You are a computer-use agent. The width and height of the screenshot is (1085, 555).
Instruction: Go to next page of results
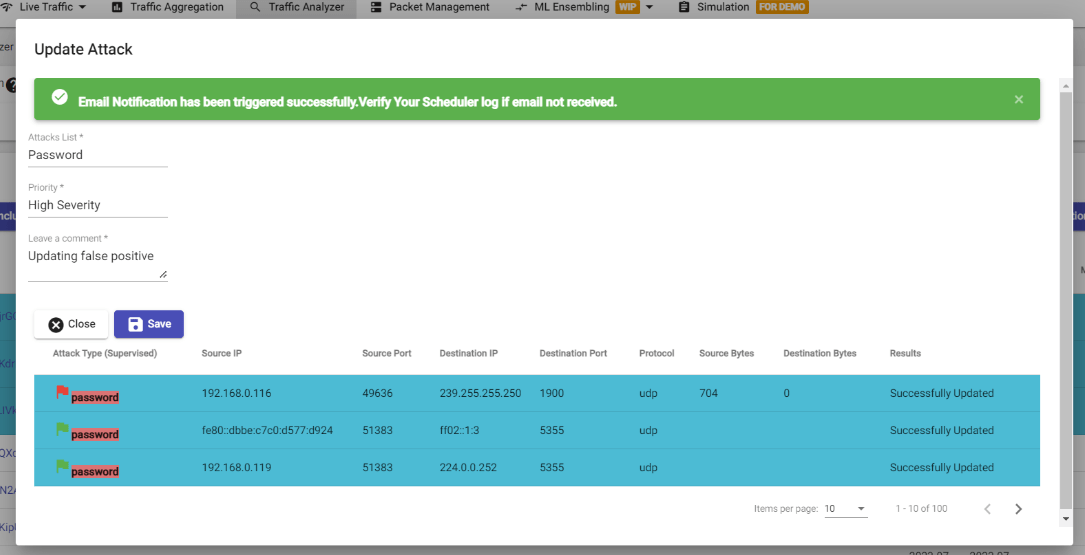[x=1019, y=509]
